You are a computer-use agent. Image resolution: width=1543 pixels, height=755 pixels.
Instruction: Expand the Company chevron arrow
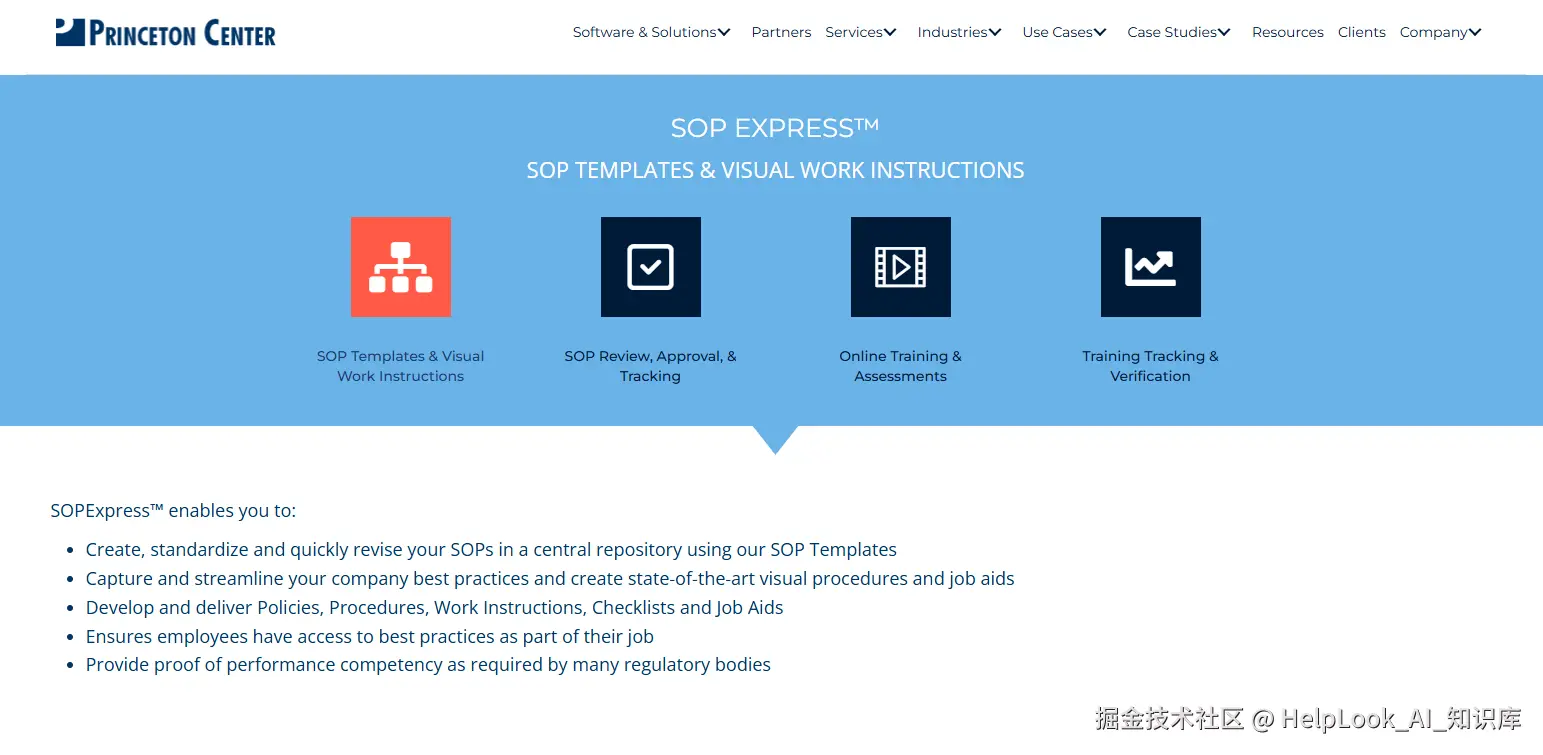tap(1475, 32)
